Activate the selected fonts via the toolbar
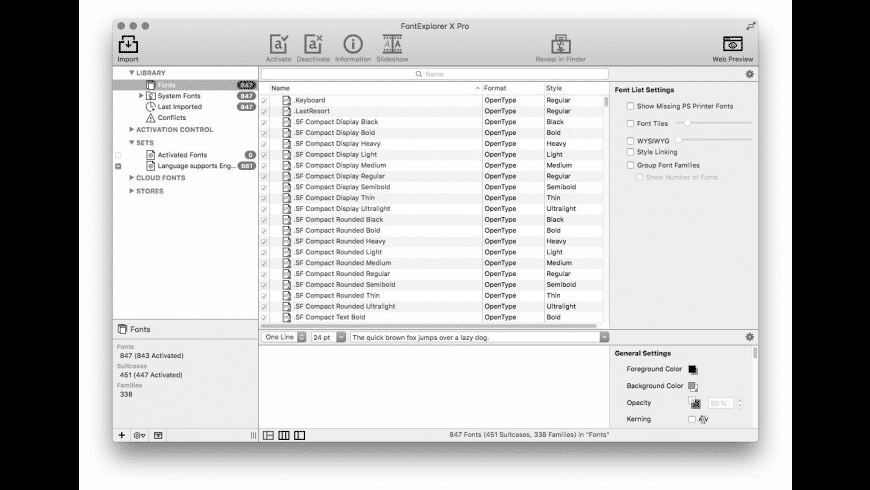This screenshot has height=490, width=870. point(279,44)
